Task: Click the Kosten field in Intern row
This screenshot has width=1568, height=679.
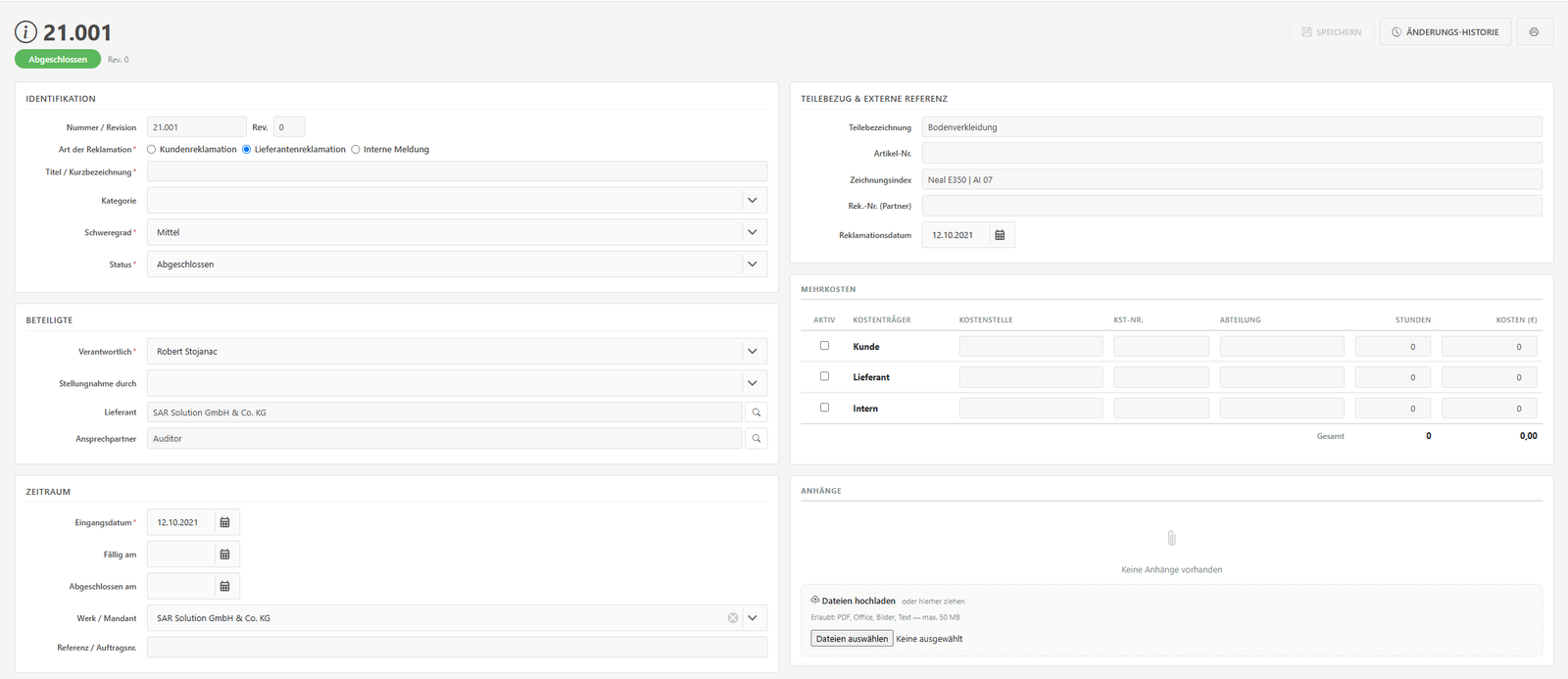Action: (x=1490, y=409)
